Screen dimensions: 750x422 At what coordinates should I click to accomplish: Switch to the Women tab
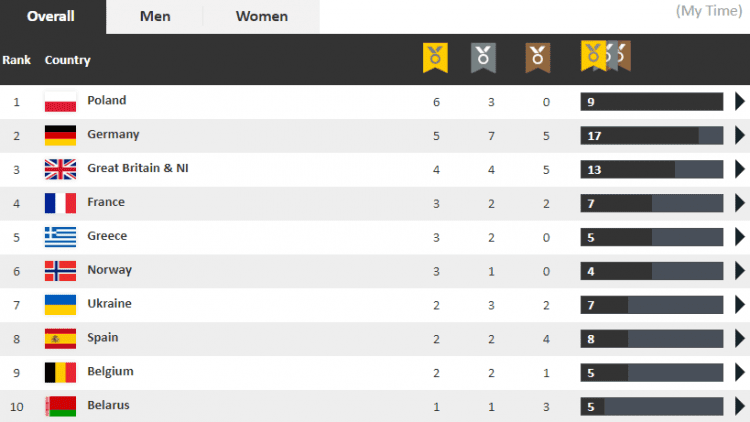click(262, 17)
